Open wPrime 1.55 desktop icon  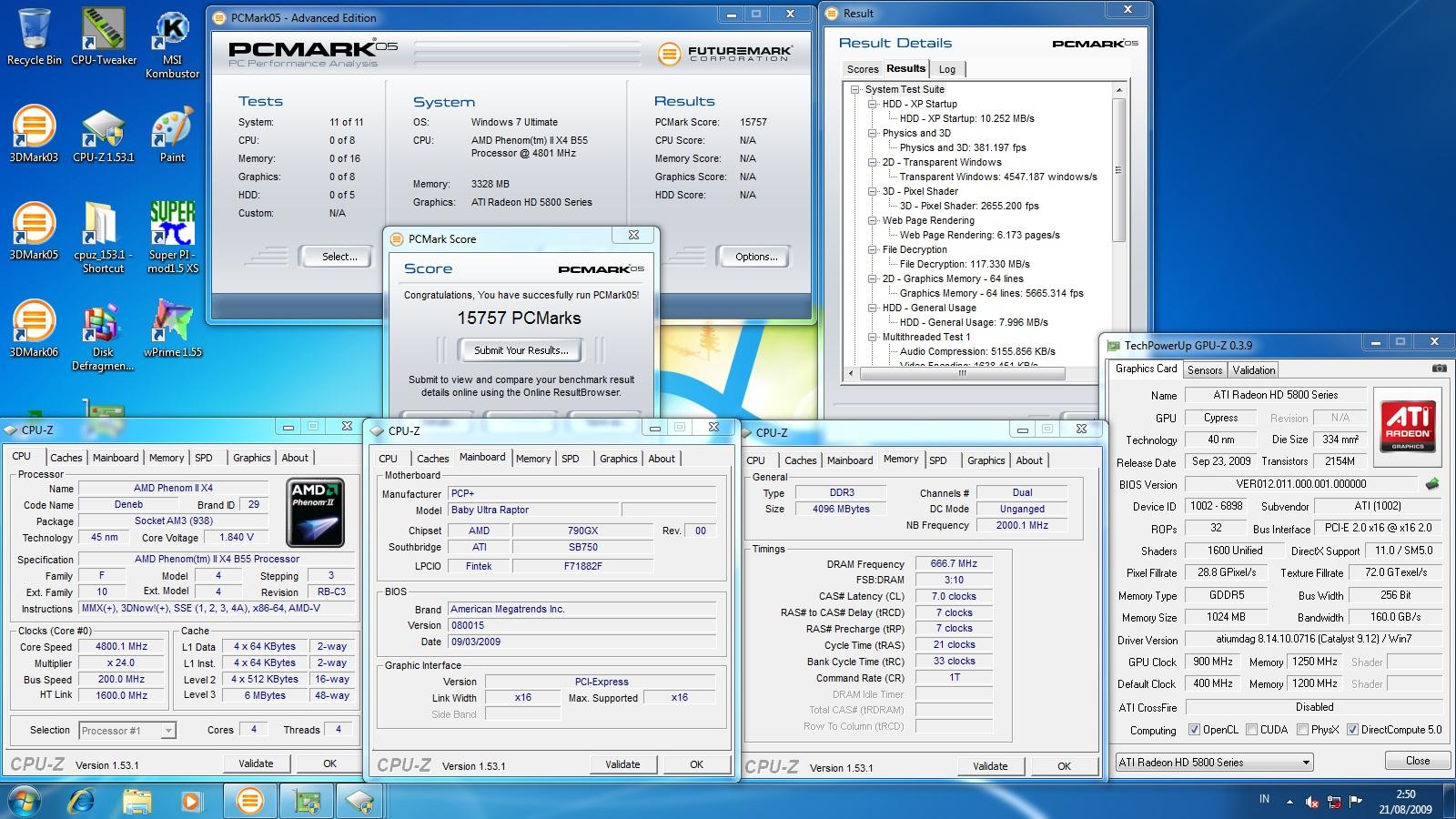tap(173, 329)
